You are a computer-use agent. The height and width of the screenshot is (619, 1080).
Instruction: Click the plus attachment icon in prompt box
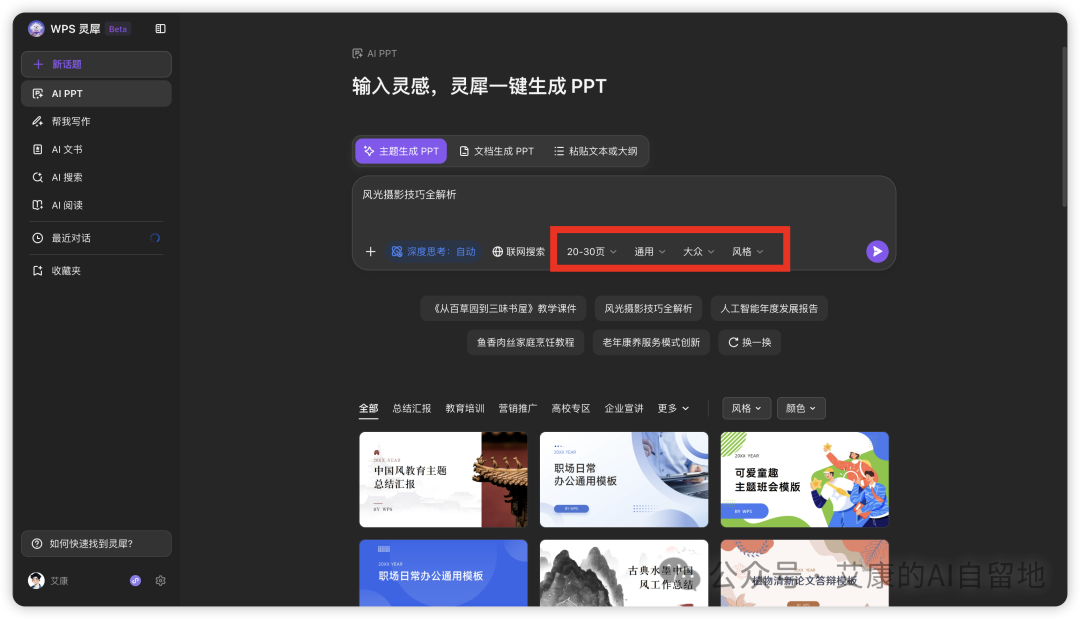(x=370, y=251)
